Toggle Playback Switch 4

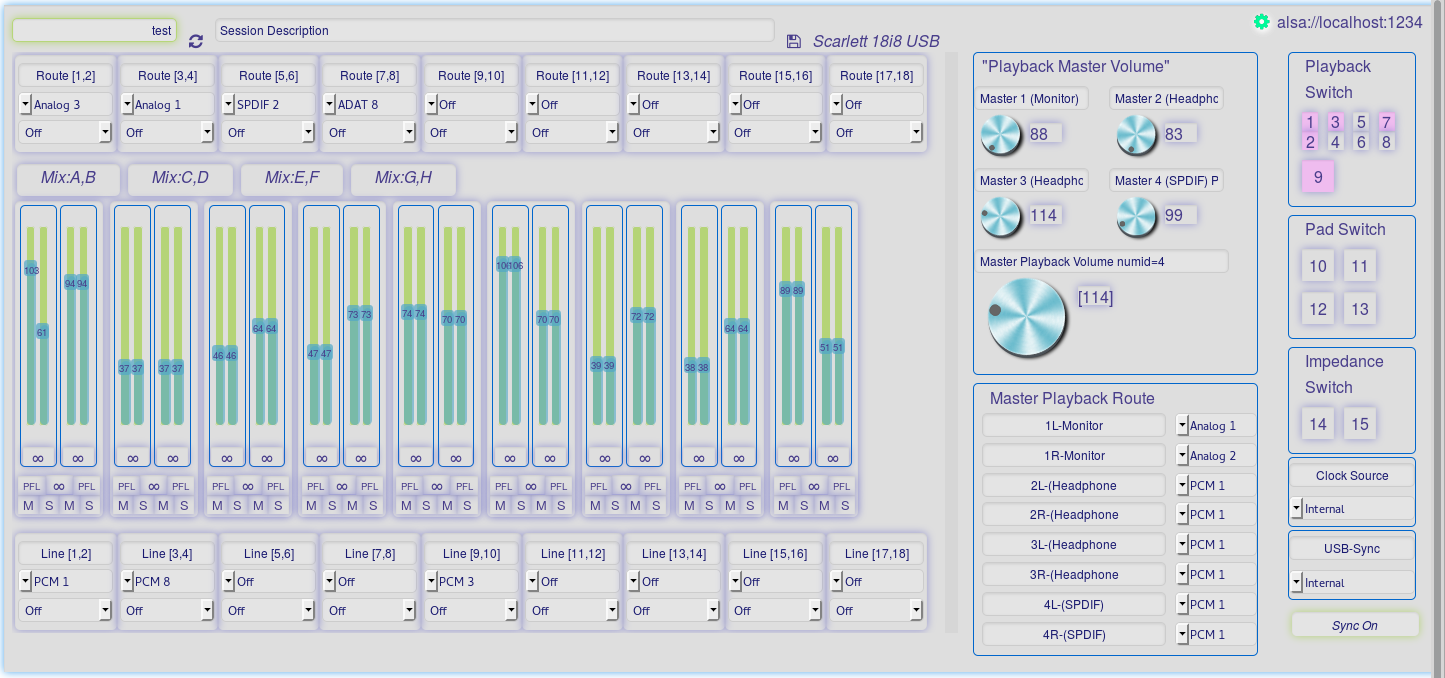[1335, 142]
